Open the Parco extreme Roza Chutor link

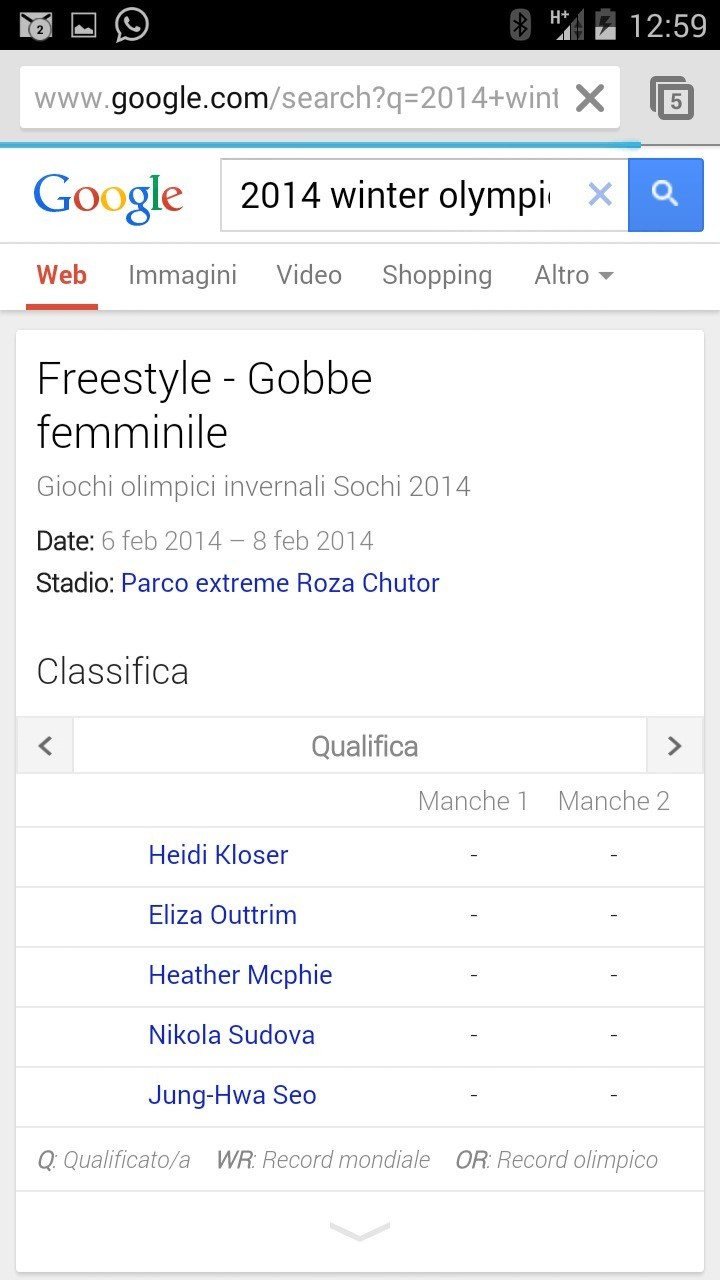pyautogui.click(x=280, y=583)
